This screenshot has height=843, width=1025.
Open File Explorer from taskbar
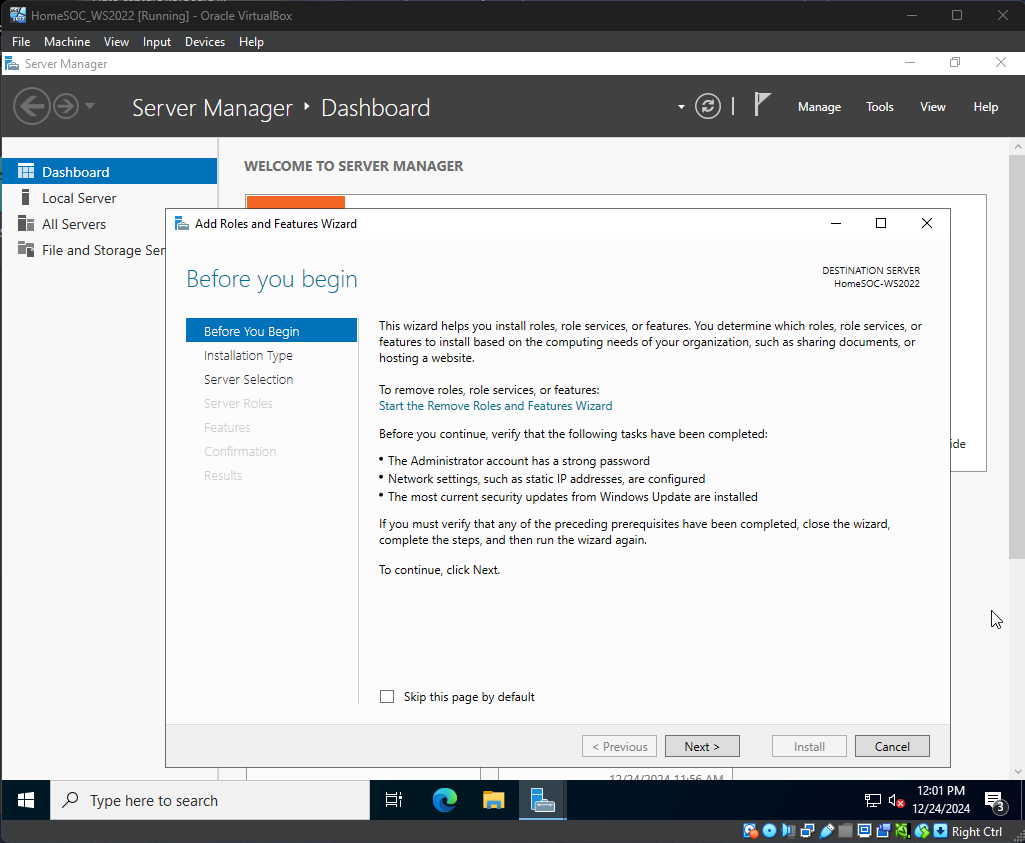(x=494, y=800)
